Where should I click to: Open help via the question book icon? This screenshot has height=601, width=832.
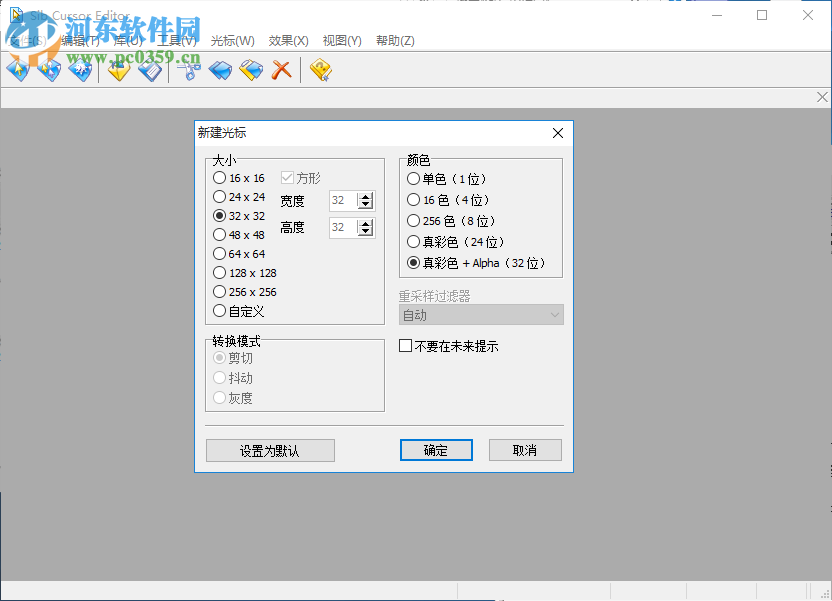pyautogui.click(x=322, y=70)
